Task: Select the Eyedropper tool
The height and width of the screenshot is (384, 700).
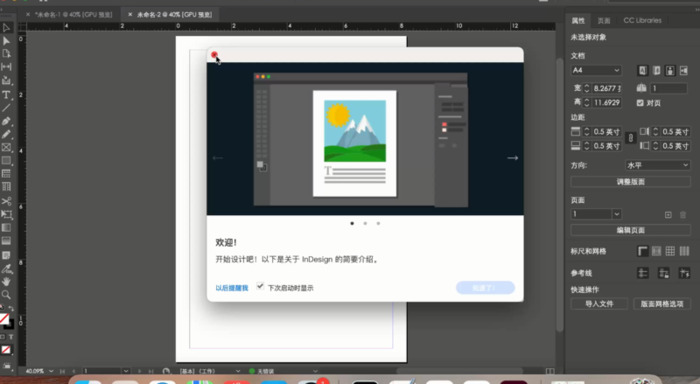Action: point(6,269)
